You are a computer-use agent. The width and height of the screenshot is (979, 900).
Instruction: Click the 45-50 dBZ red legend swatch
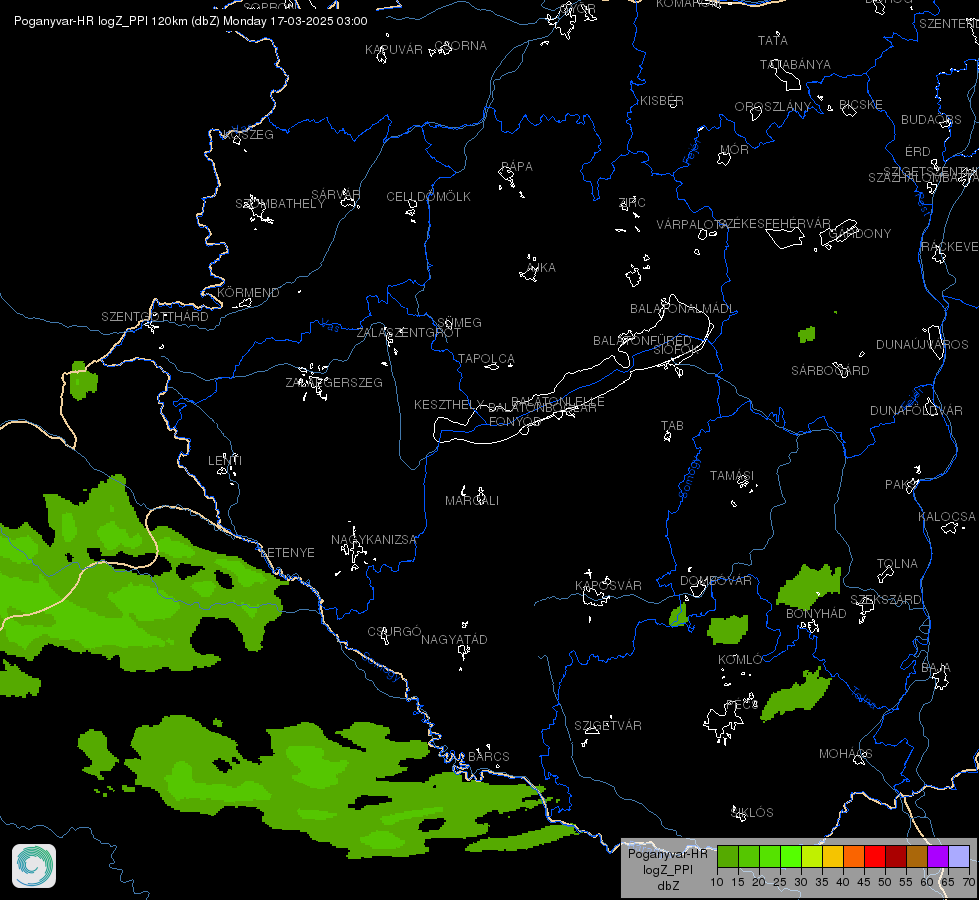(x=875, y=856)
